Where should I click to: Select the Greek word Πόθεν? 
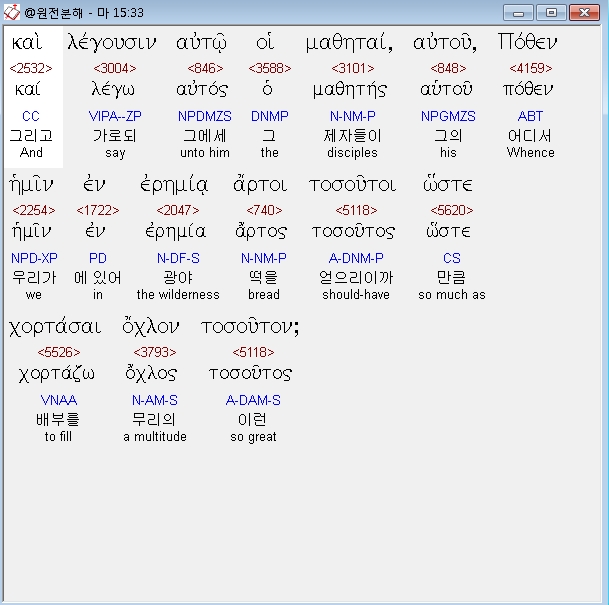[527, 41]
